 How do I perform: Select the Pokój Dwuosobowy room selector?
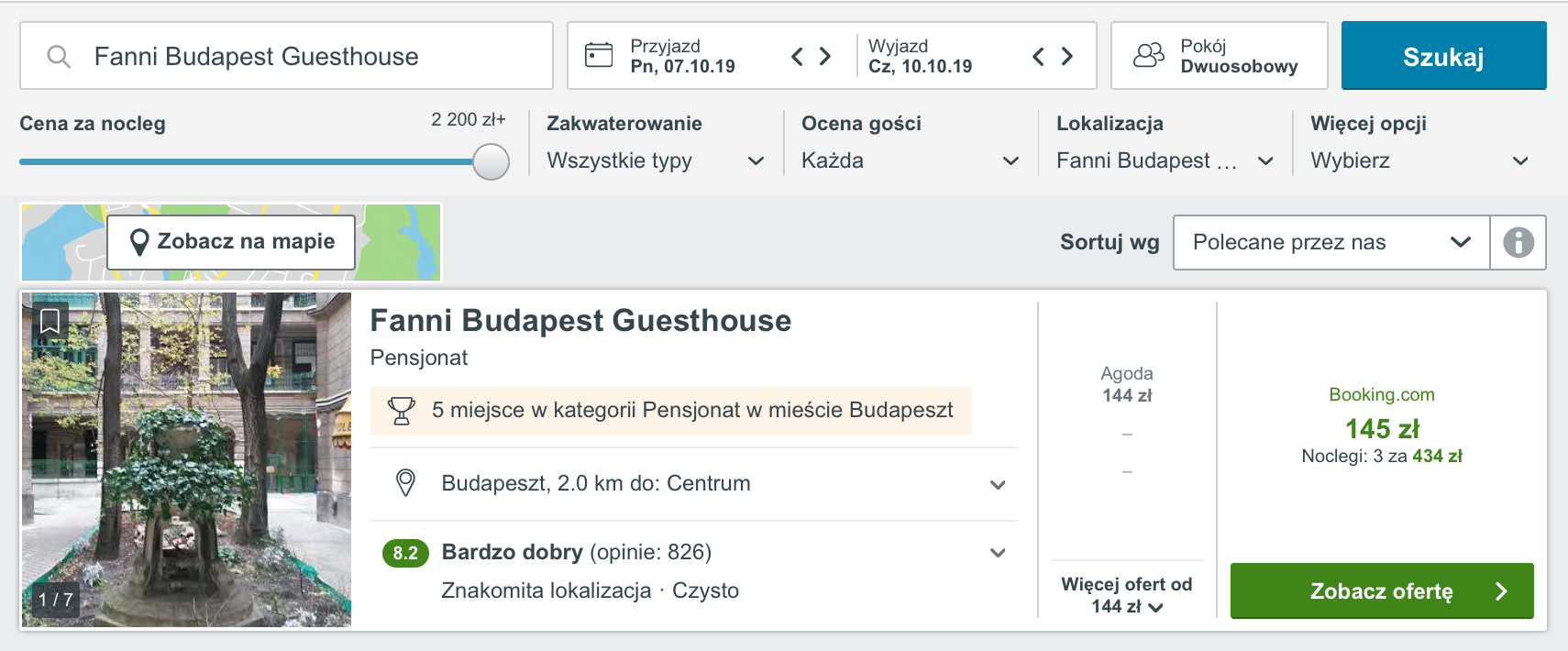(1220, 56)
